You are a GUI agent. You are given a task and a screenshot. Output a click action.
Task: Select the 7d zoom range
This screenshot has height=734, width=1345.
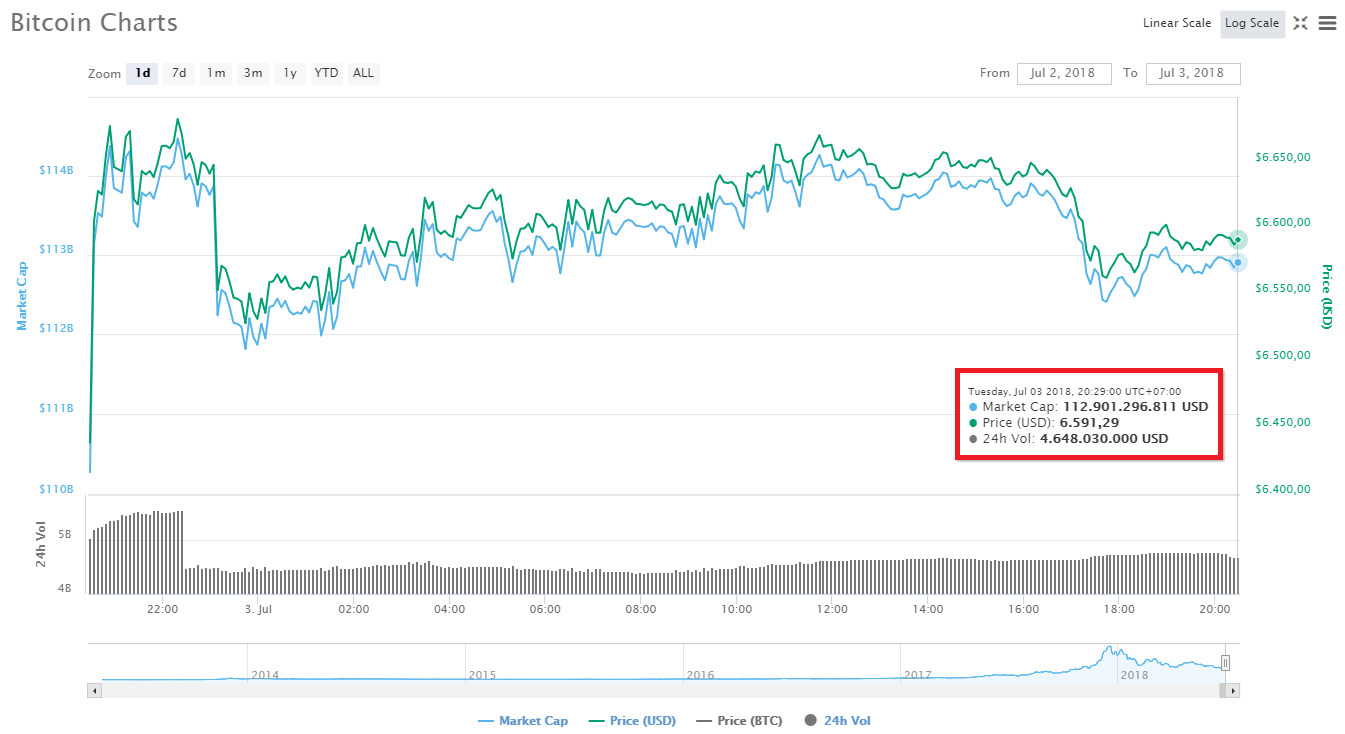pos(179,72)
